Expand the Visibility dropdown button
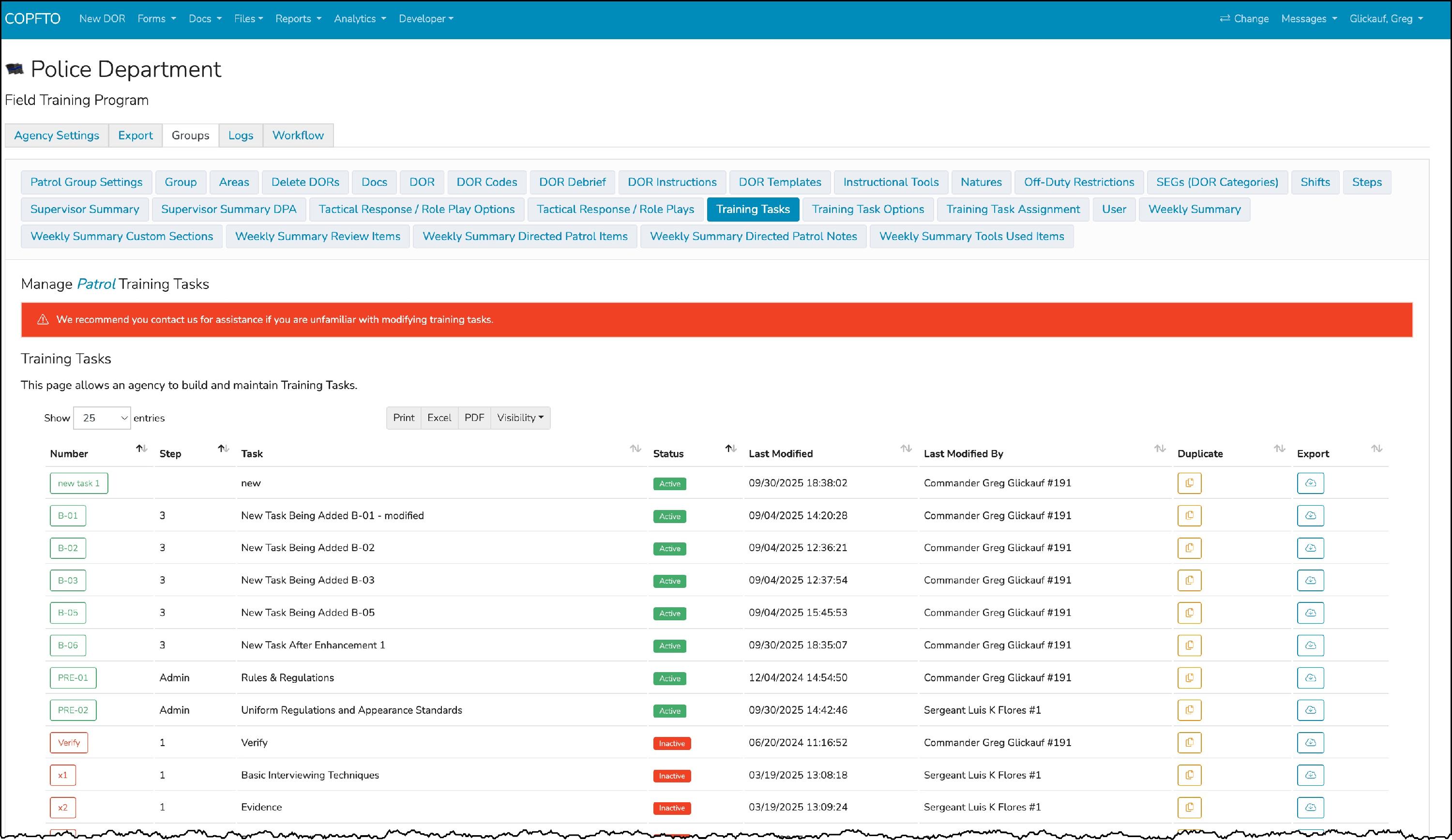1452x840 pixels. [520, 418]
